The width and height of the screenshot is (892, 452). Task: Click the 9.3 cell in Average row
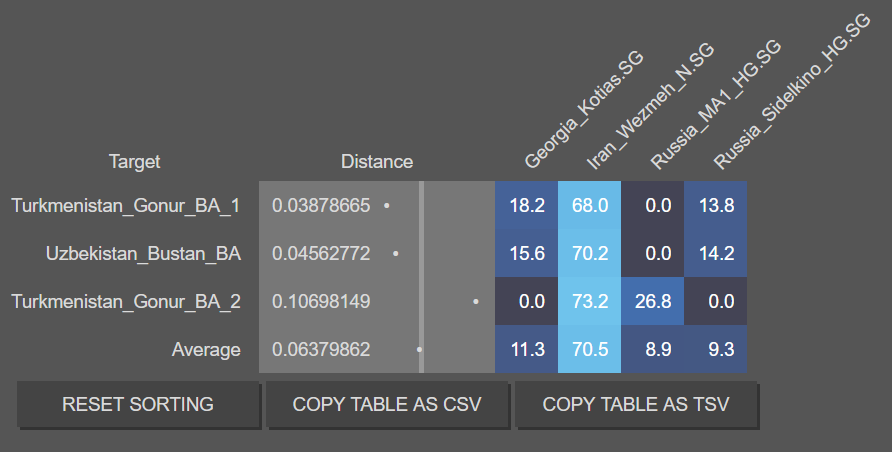pos(716,349)
